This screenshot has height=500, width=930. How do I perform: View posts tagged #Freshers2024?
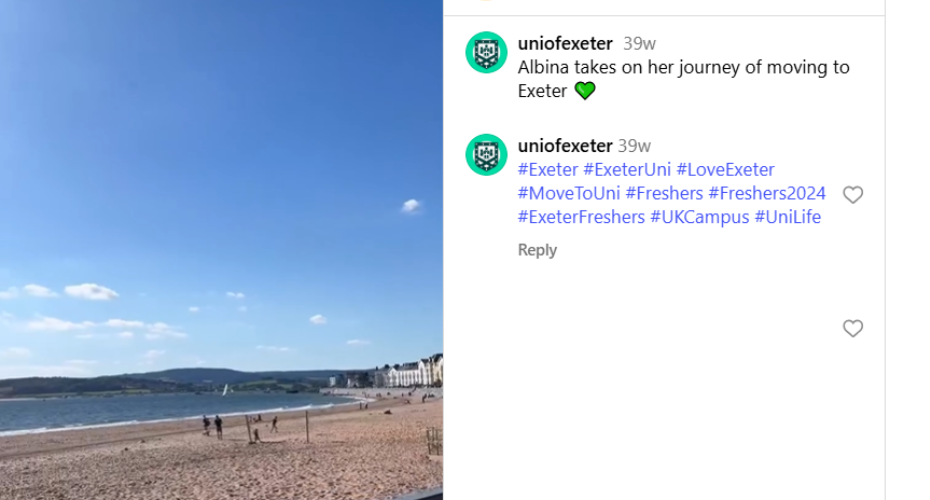click(767, 194)
